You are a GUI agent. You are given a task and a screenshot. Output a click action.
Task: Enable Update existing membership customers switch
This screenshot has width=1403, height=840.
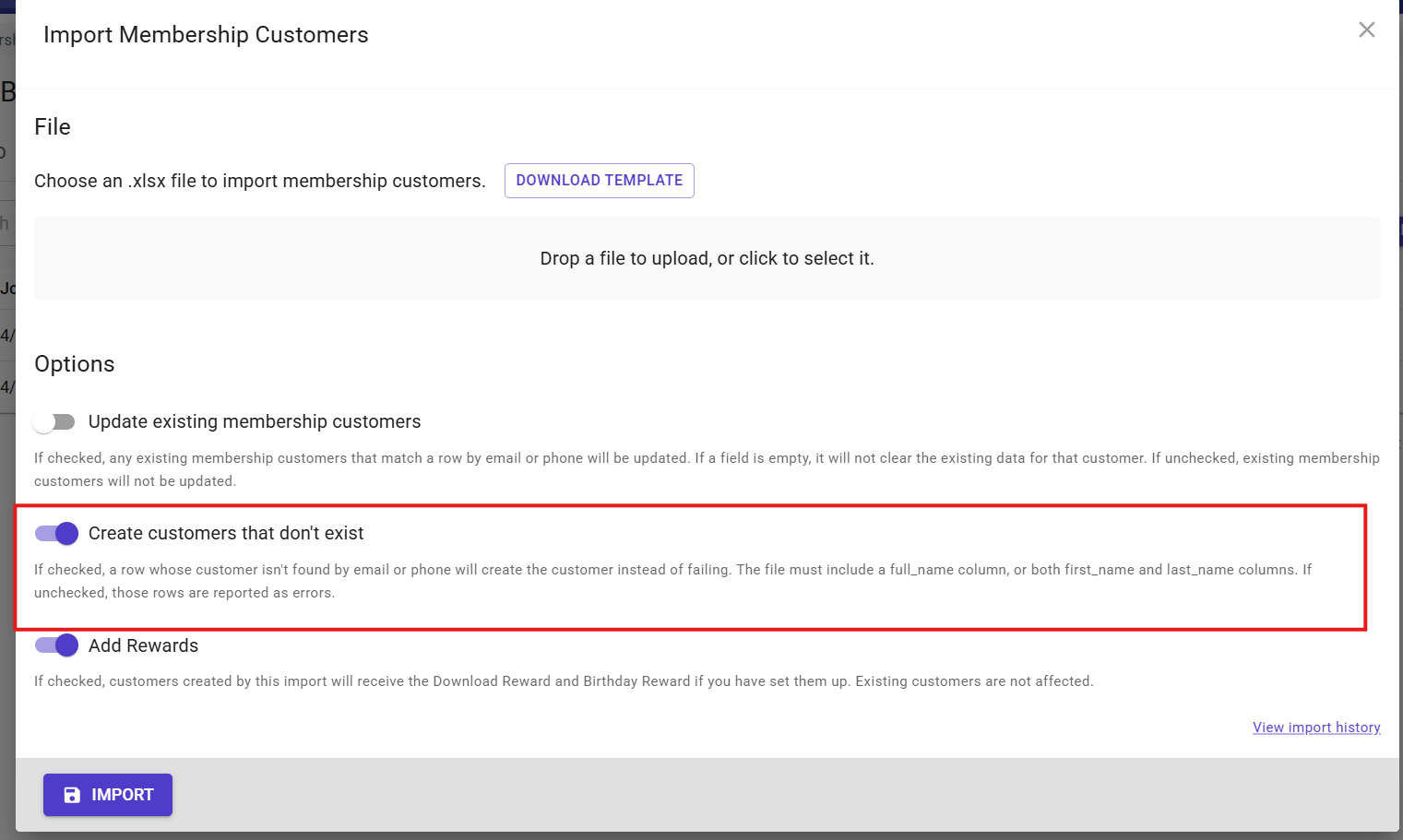tap(54, 421)
